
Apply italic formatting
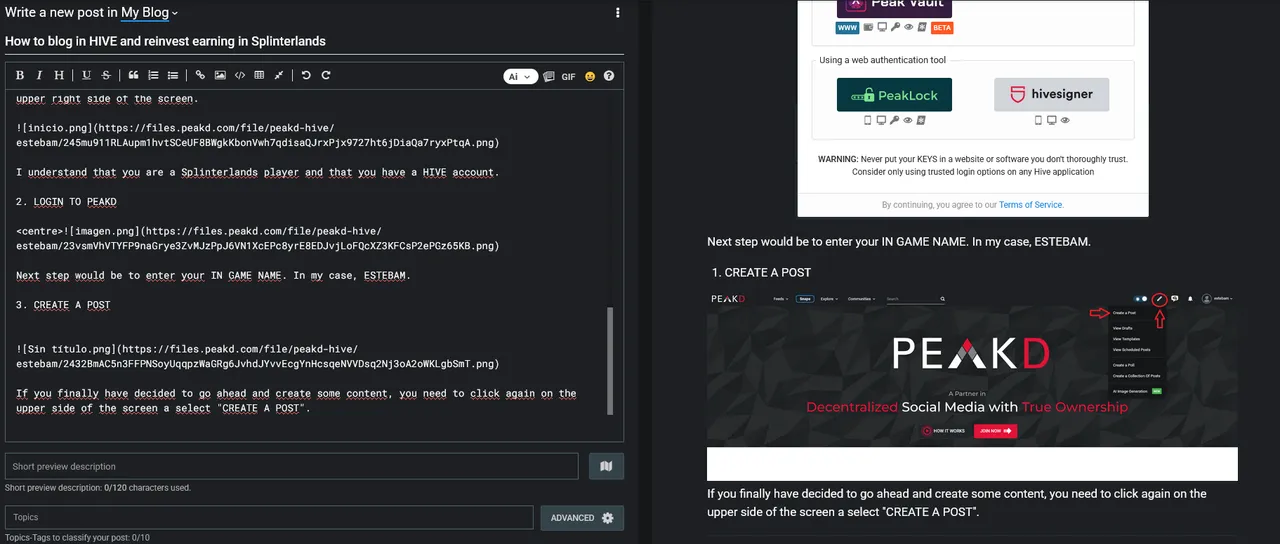click(39, 76)
